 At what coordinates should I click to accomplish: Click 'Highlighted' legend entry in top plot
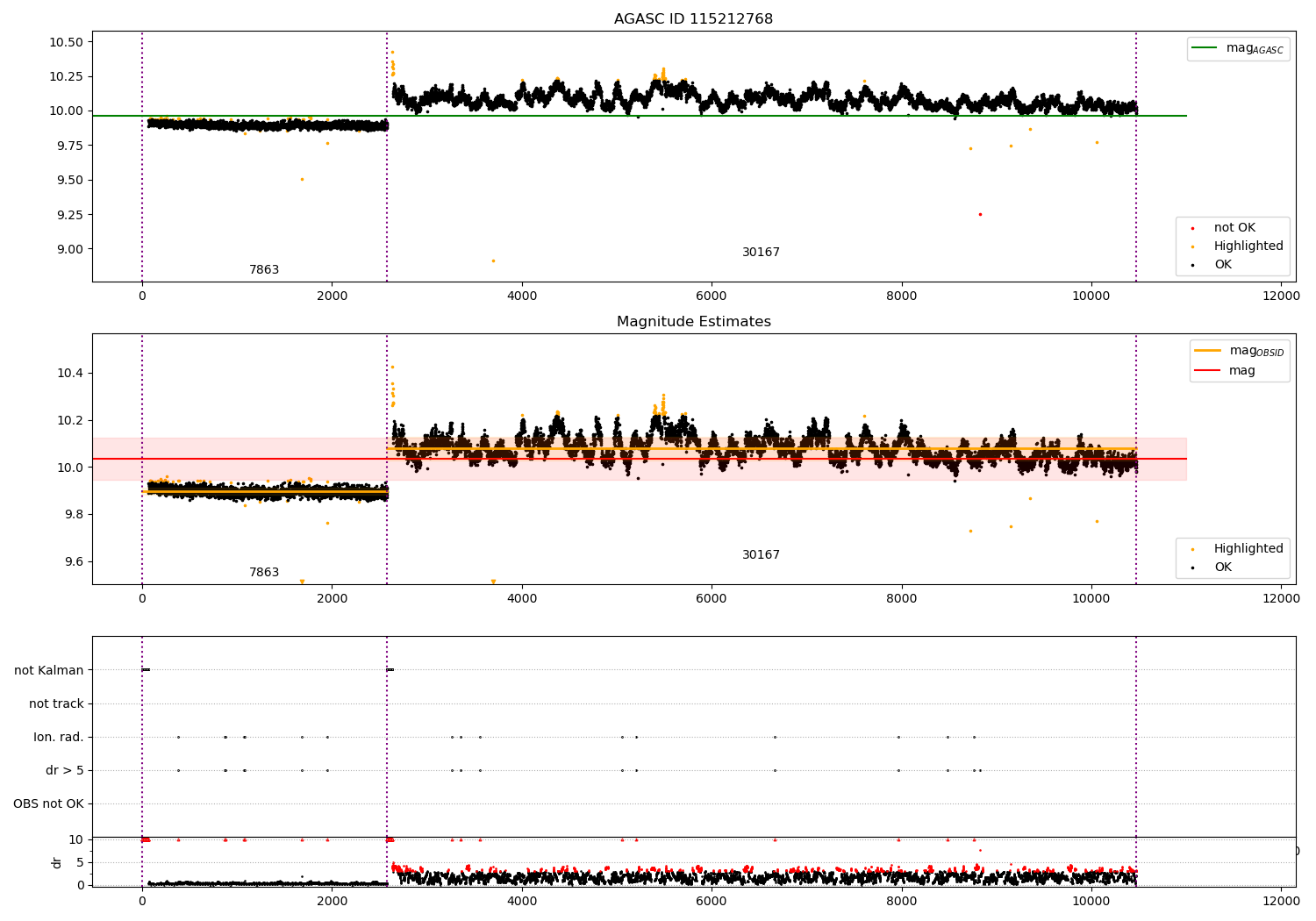pos(1248,246)
